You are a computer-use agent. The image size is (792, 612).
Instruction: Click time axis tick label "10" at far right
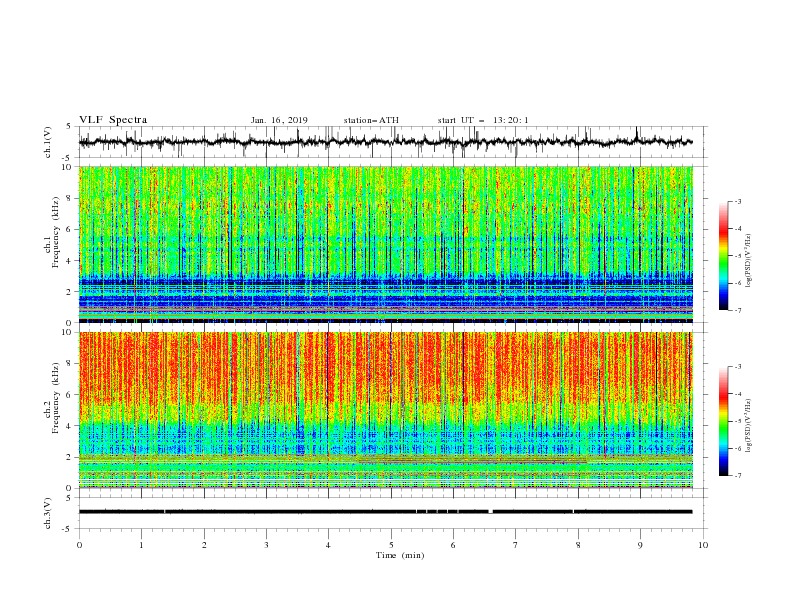click(703, 545)
